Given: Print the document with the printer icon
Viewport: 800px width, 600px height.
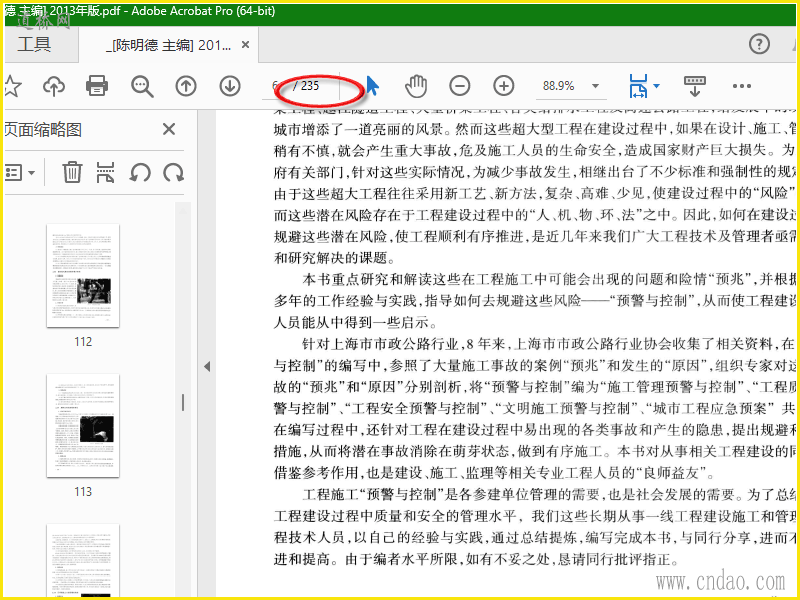Looking at the screenshot, I should 97,86.
